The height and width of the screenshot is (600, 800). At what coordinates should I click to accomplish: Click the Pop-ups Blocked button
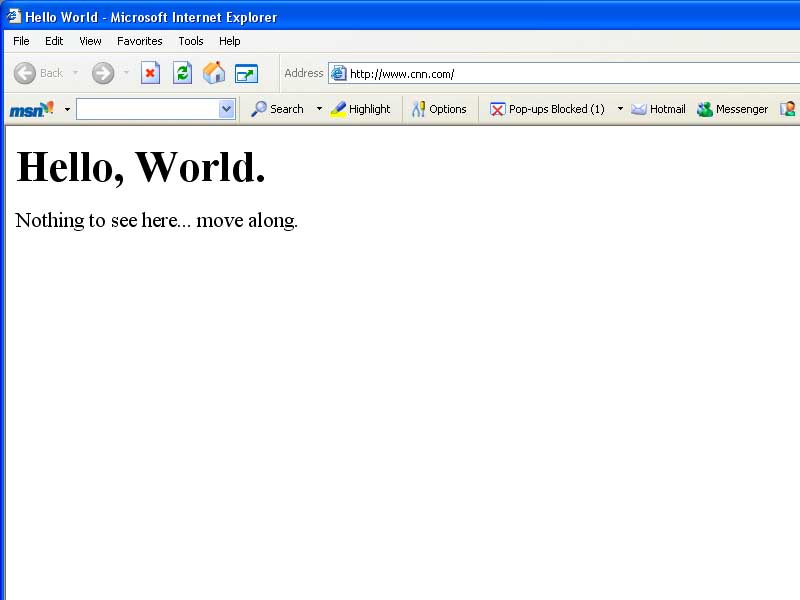[x=547, y=109]
